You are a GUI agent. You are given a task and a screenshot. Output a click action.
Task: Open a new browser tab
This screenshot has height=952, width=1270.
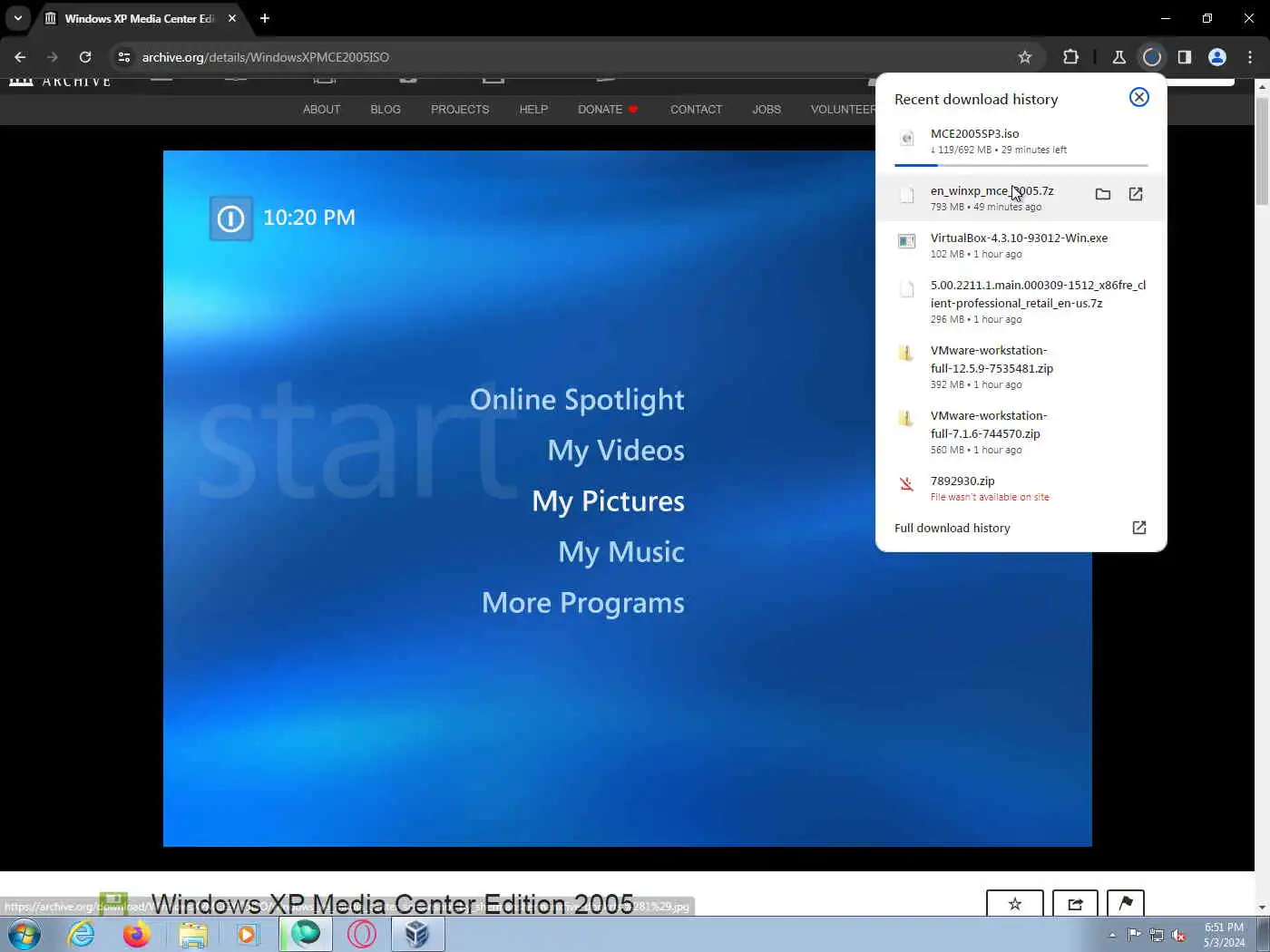265,18
